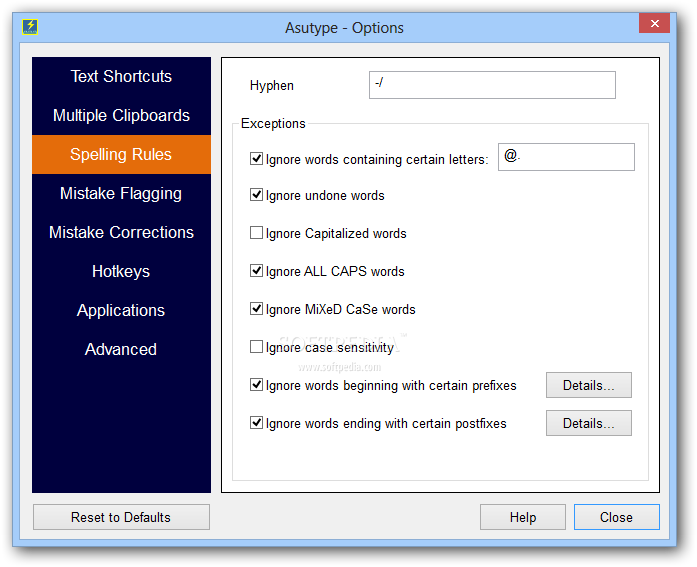Viewport: 697px width, 567px height.
Task: Select the Spelling Rules section
Action: pyautogui.click(x=121, y=154)
